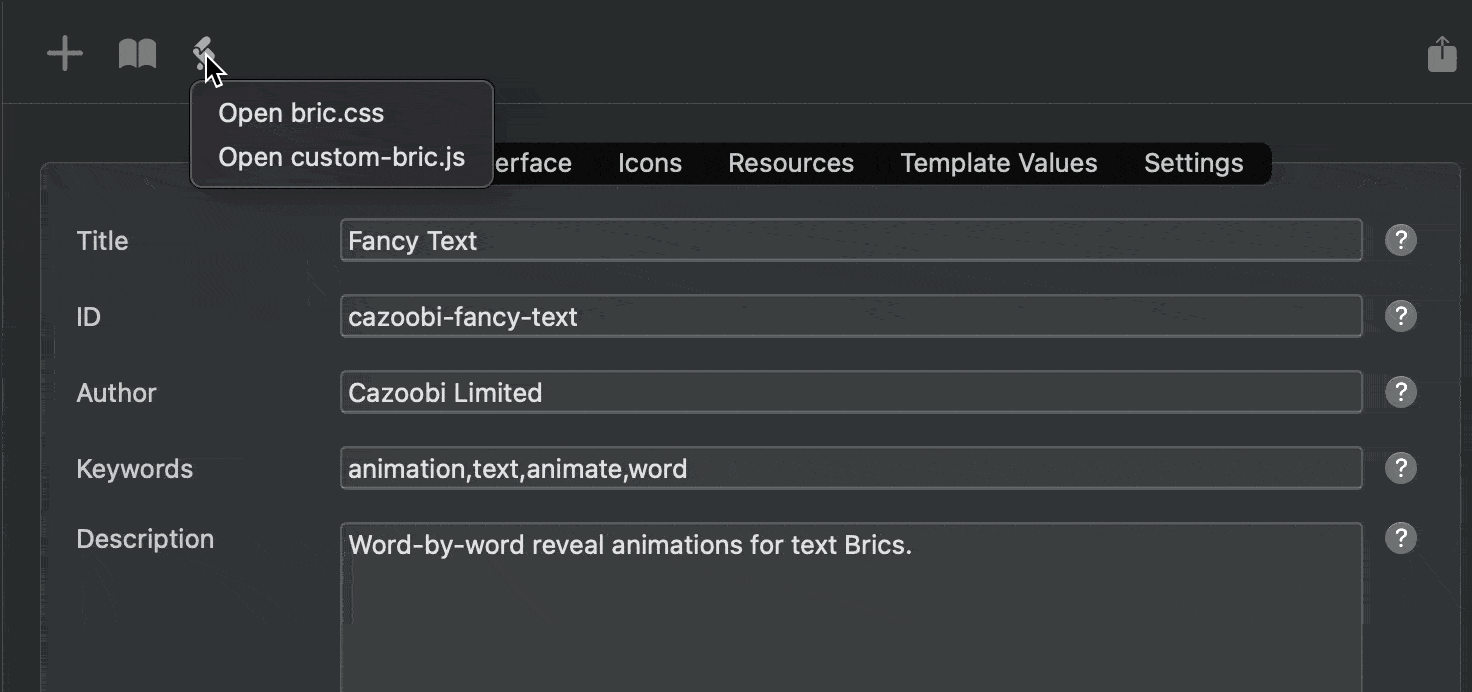Viewport: 1472px width, 692px height.
Task: Click the share export icon
Action: coord(1441,54)
